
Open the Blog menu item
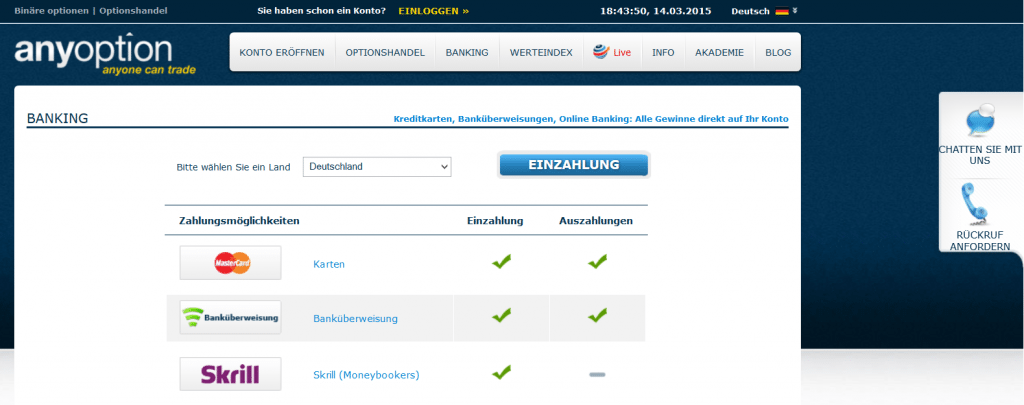(778, 52)
